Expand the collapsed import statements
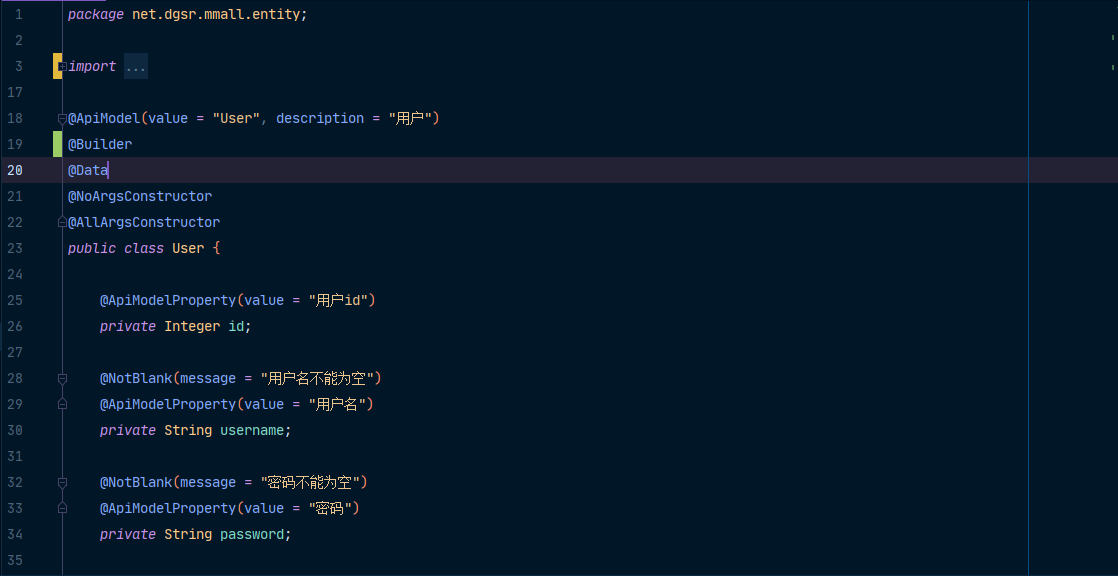The height and width of the screenshot is (576, 1118). [x=63, y=67]
